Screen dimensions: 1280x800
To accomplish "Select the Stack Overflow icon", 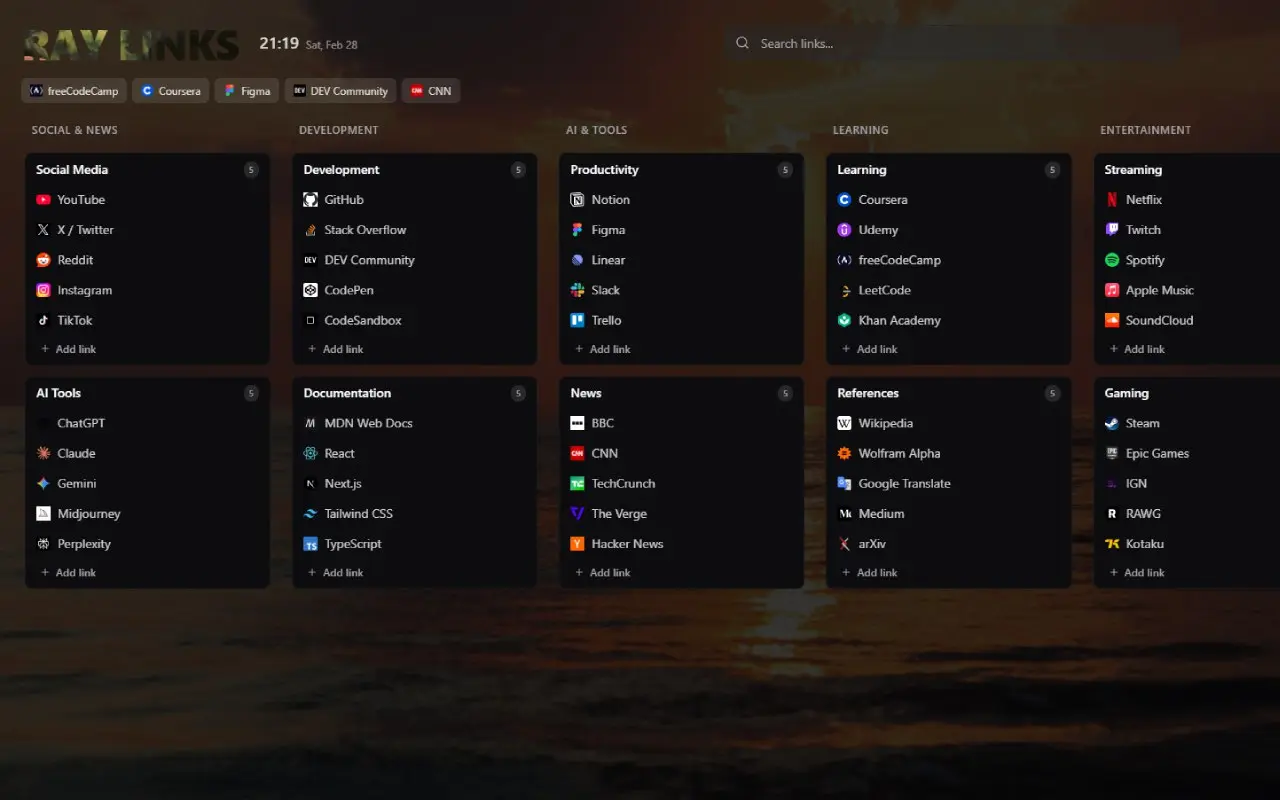I will (x=310, y=230).
